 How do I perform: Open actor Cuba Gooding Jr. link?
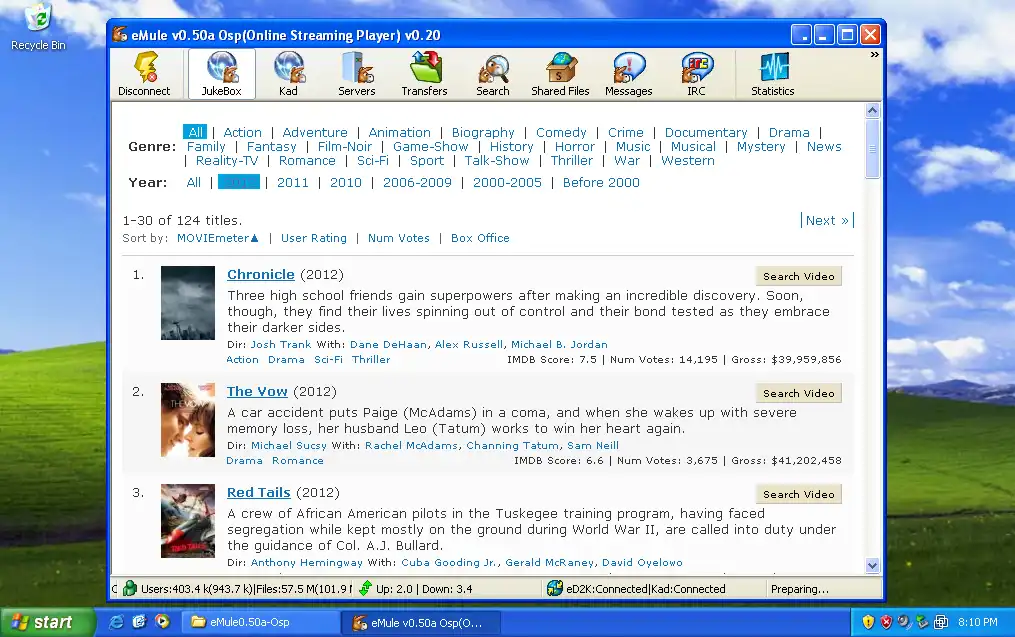click(x=449, y=563)
